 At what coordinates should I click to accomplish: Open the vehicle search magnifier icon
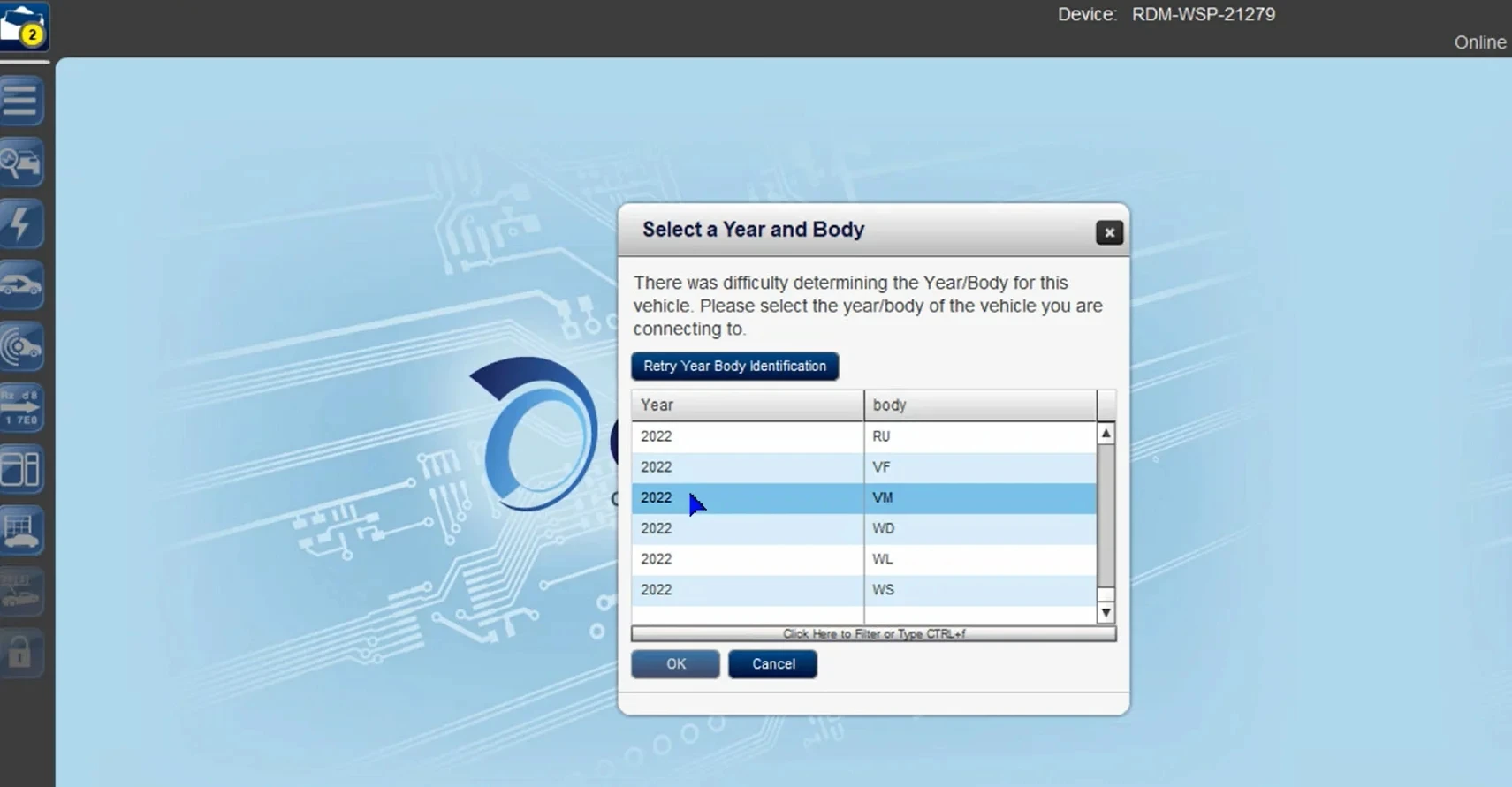click(21, 163)
